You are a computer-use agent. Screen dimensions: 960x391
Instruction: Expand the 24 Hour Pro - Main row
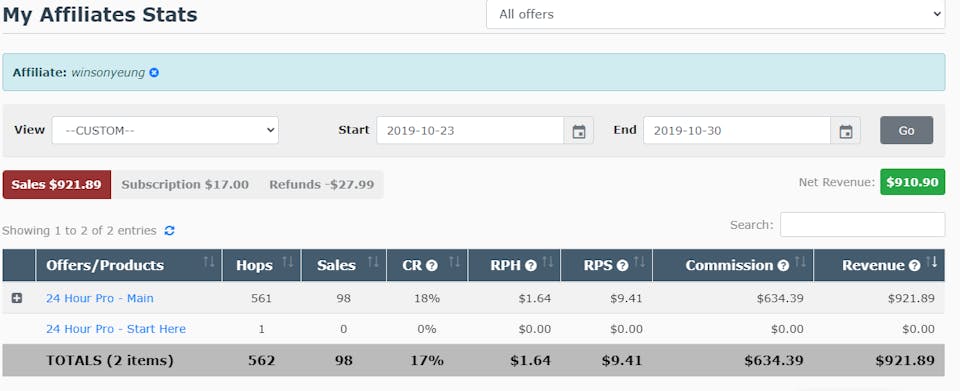click(x=17, y=298)
